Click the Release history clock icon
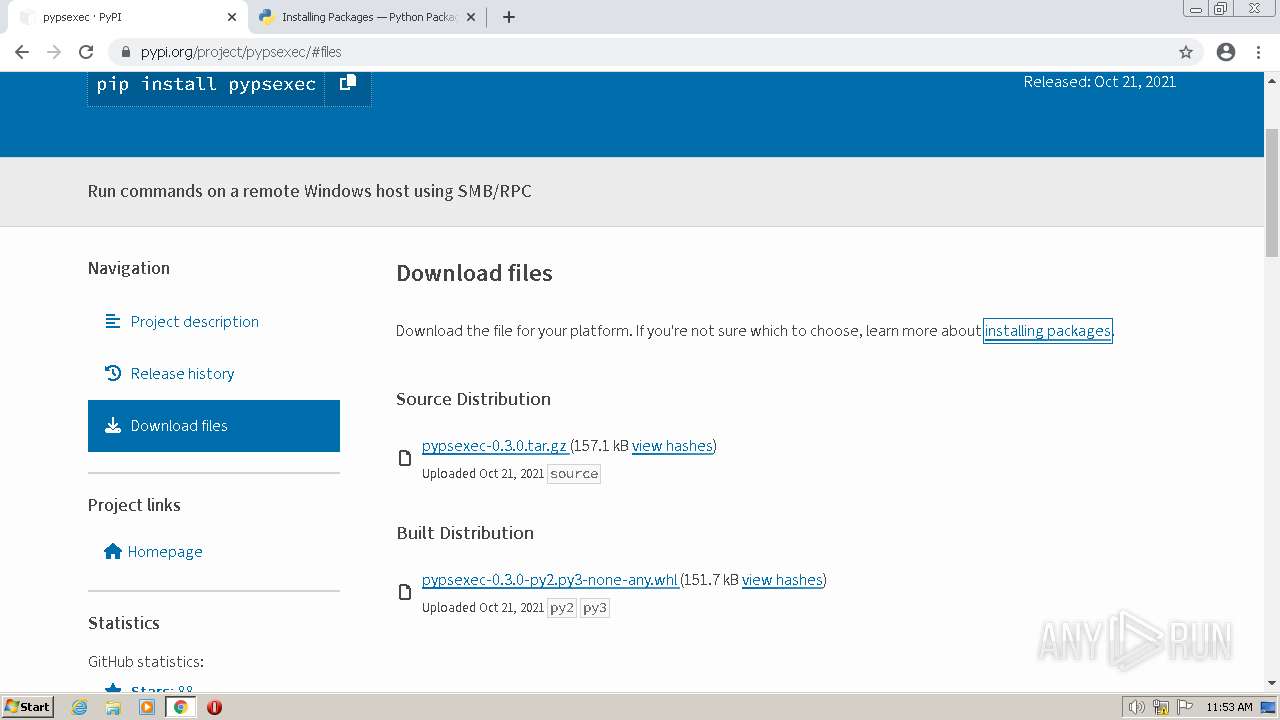The height and width of the screenshot is (720, 1280). pos(112,373)
